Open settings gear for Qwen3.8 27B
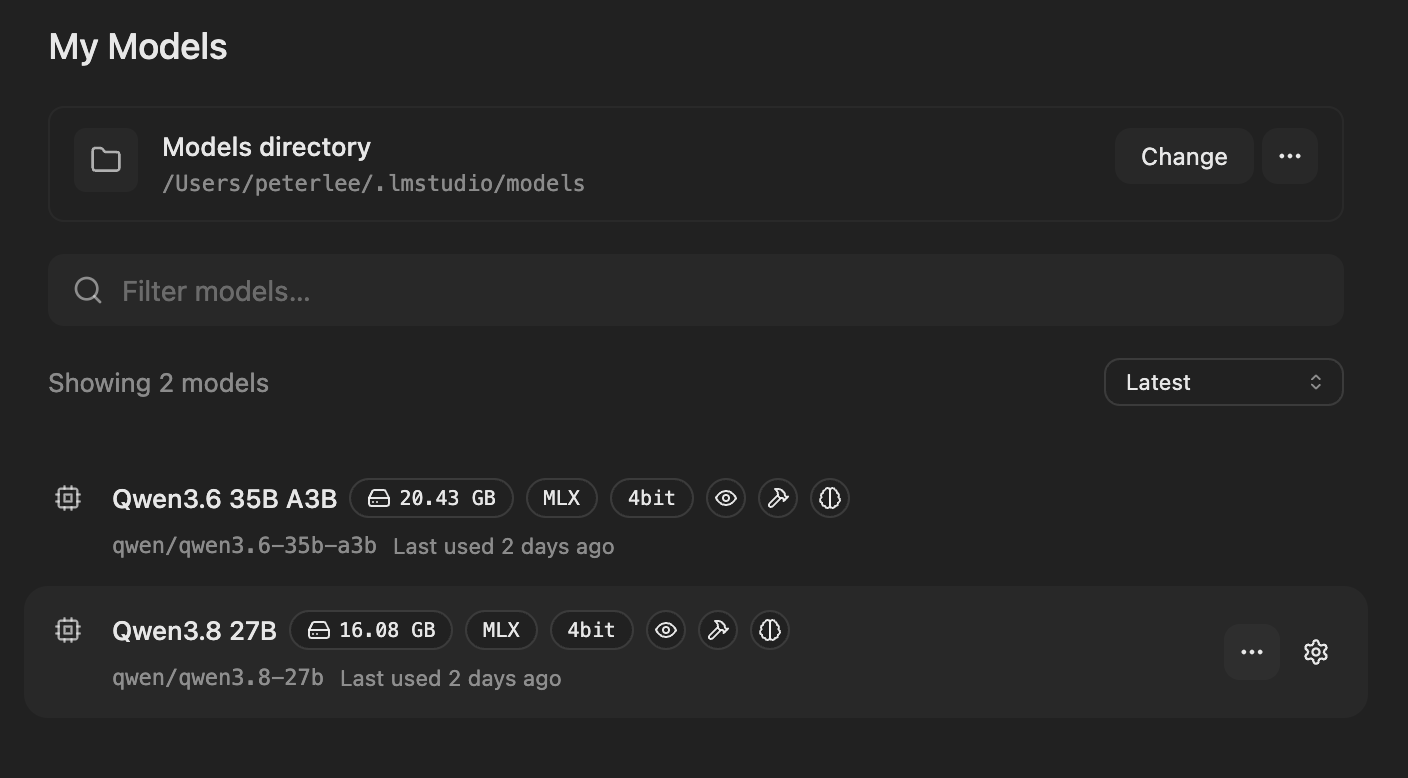Image resolution: width=1408 pixels, height=778 pixels. point(1316,652)
